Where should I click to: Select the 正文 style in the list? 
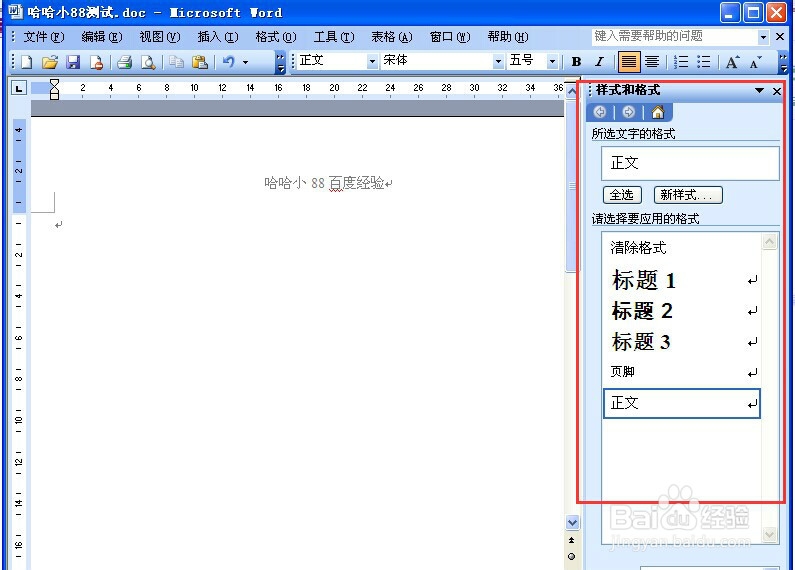point(682,404)
